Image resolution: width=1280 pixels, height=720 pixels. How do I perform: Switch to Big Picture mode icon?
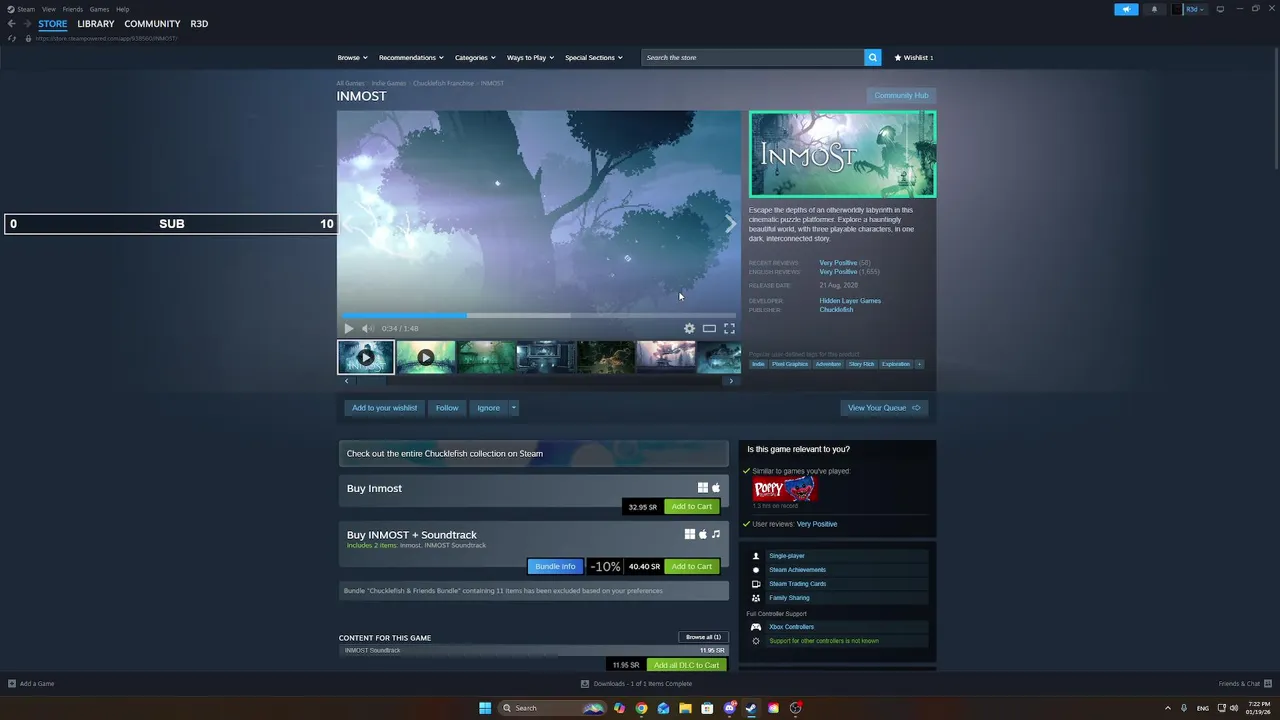pyautogui.click(x=1220, y=9)
